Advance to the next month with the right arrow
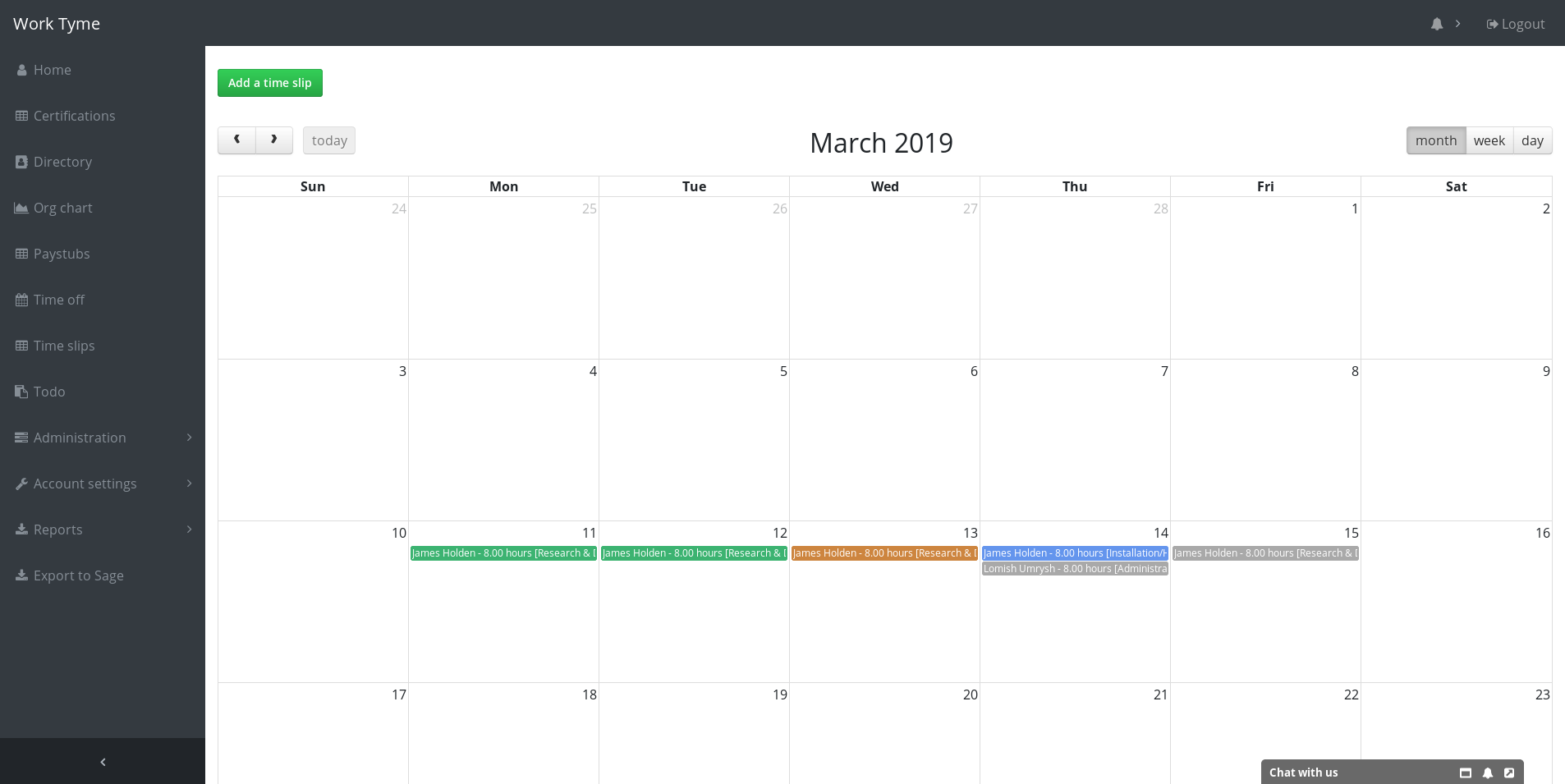The height and width of the screenshot is (784, 1565). coord(274,140)
